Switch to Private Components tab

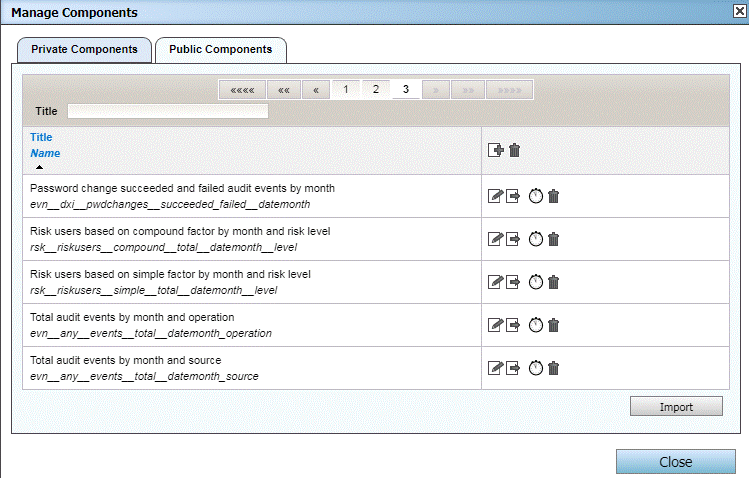(84, 49)
